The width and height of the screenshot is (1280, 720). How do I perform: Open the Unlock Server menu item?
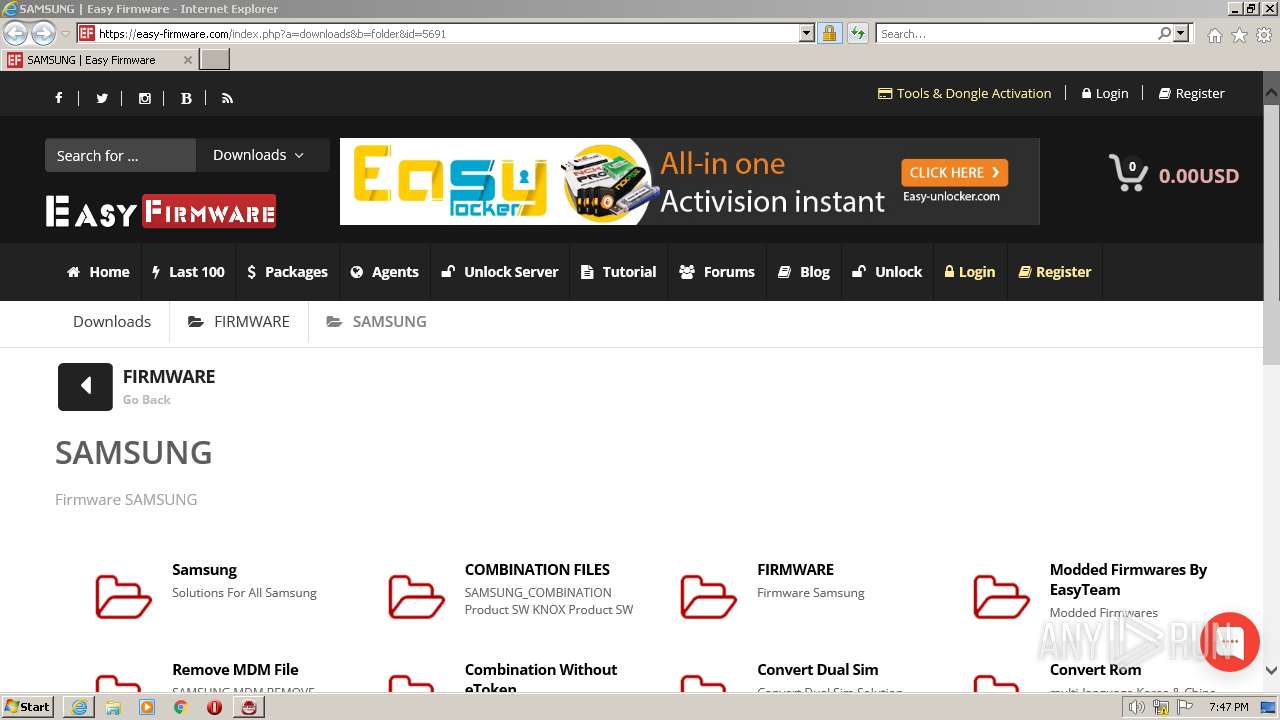(500, 272)
